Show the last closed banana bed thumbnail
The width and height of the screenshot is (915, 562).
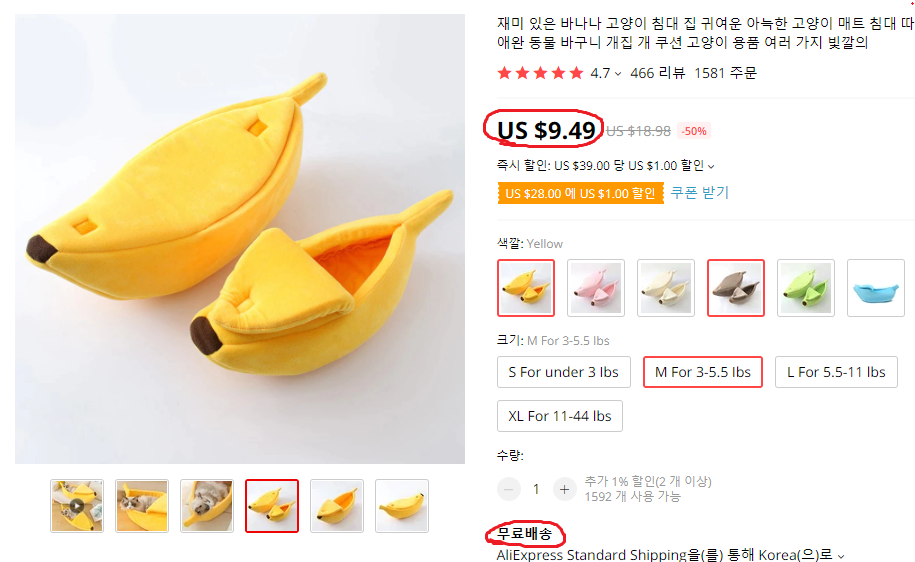(x=401, y=505)
